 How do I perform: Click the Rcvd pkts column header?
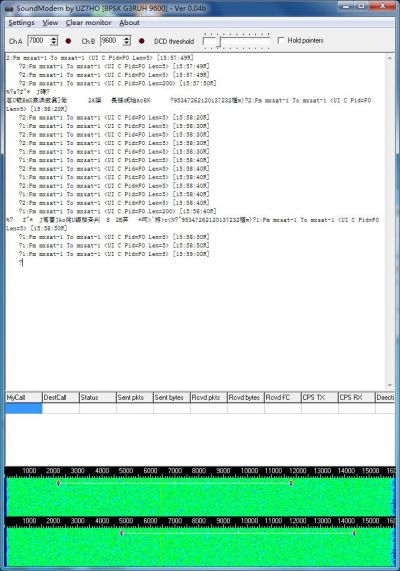click(x=209, y=397)
